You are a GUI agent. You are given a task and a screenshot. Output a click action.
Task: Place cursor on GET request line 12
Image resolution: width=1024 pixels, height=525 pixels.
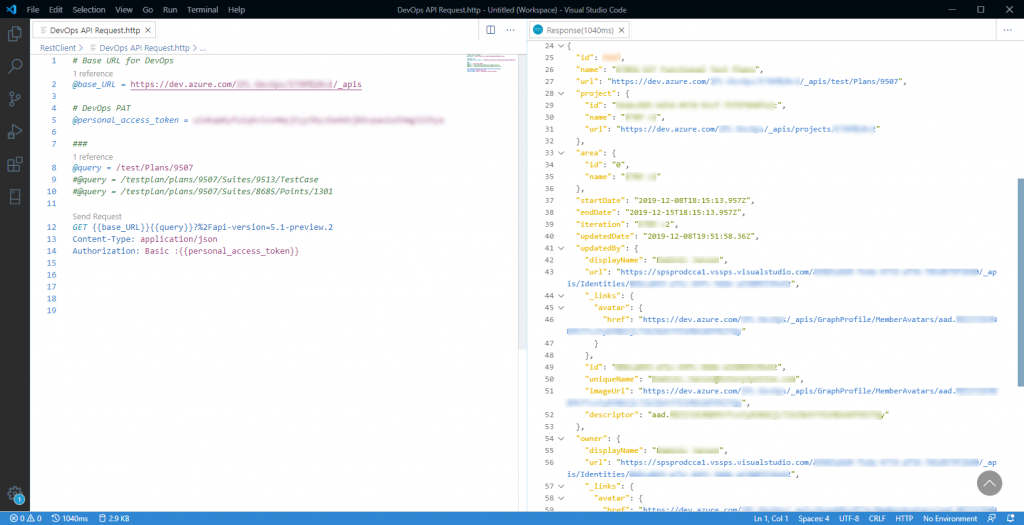click(202, 227)
